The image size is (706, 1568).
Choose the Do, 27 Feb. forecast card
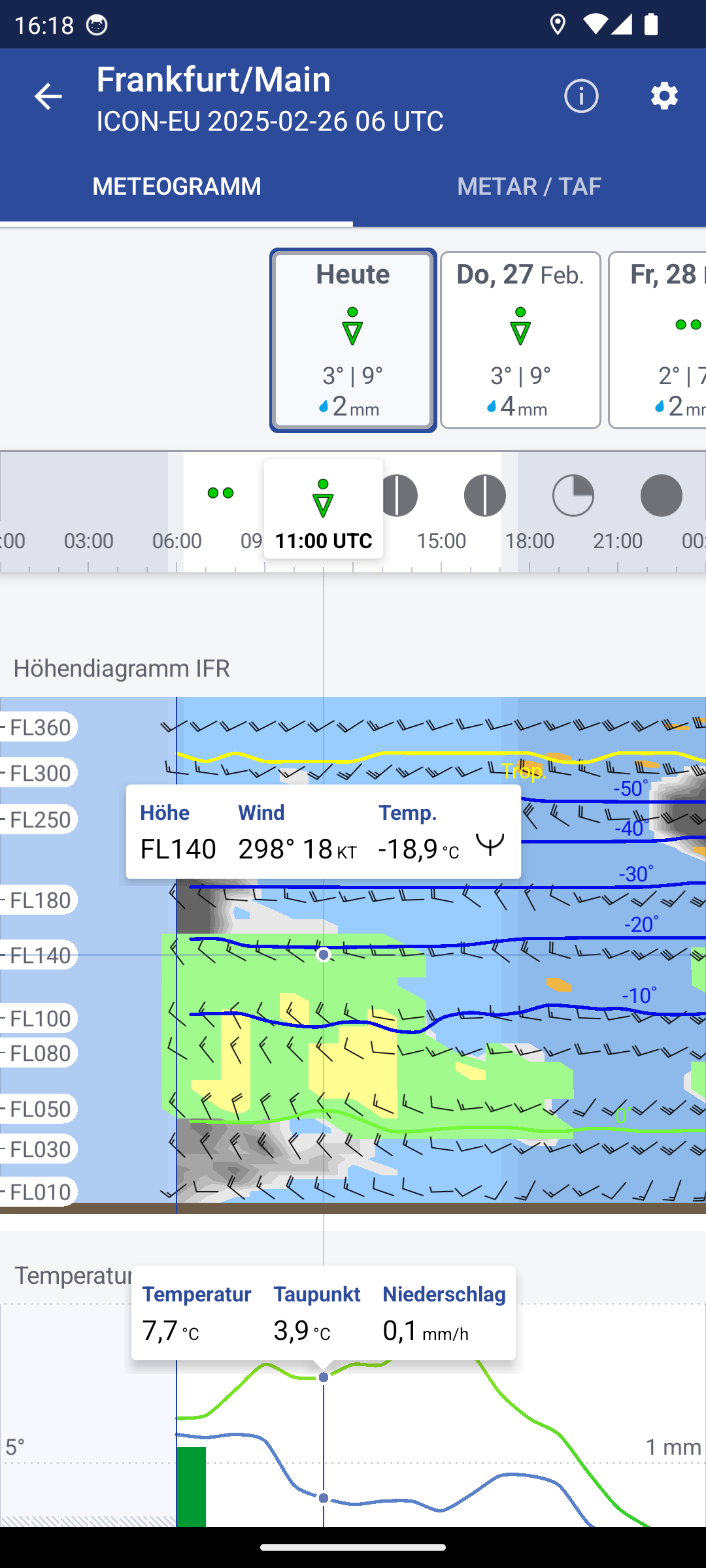(x=520, y=340)
